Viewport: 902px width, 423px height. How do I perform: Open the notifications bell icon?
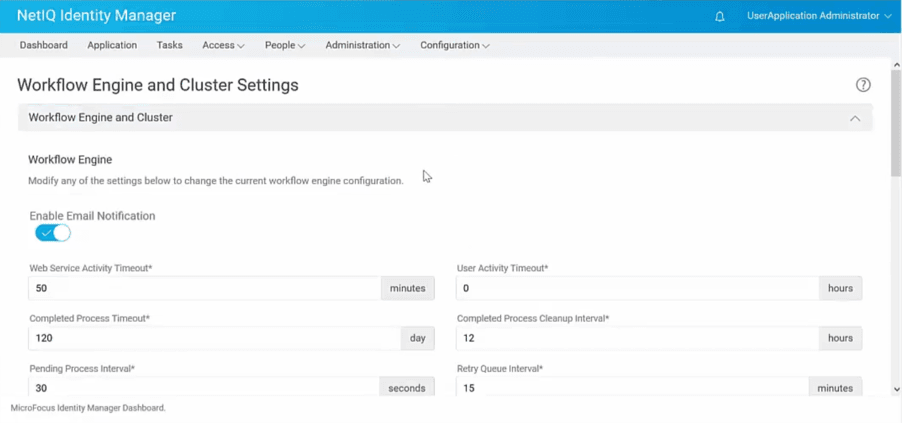(719, 17)
